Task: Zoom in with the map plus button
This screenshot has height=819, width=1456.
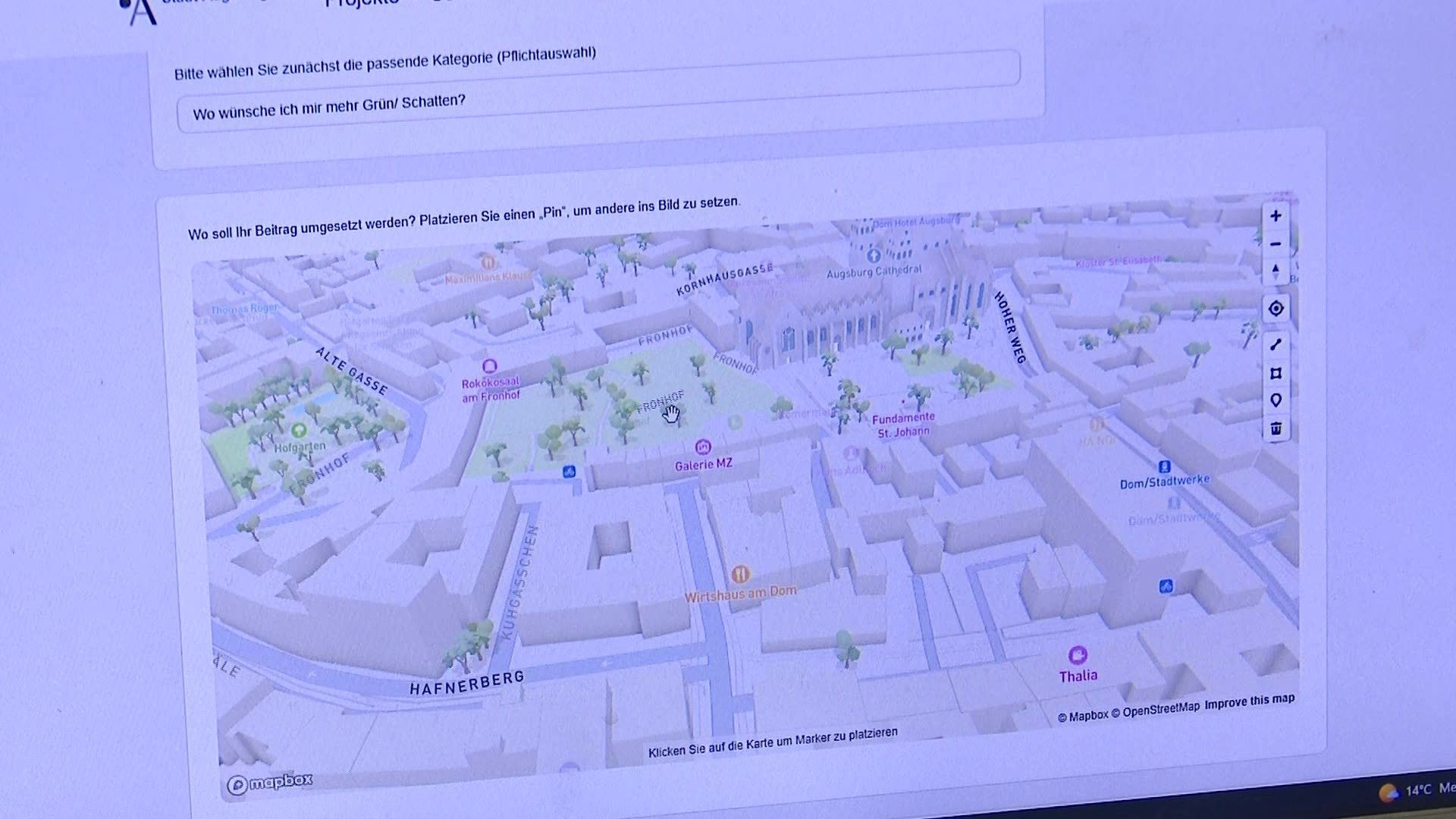Action: (x=1276, y=216)
